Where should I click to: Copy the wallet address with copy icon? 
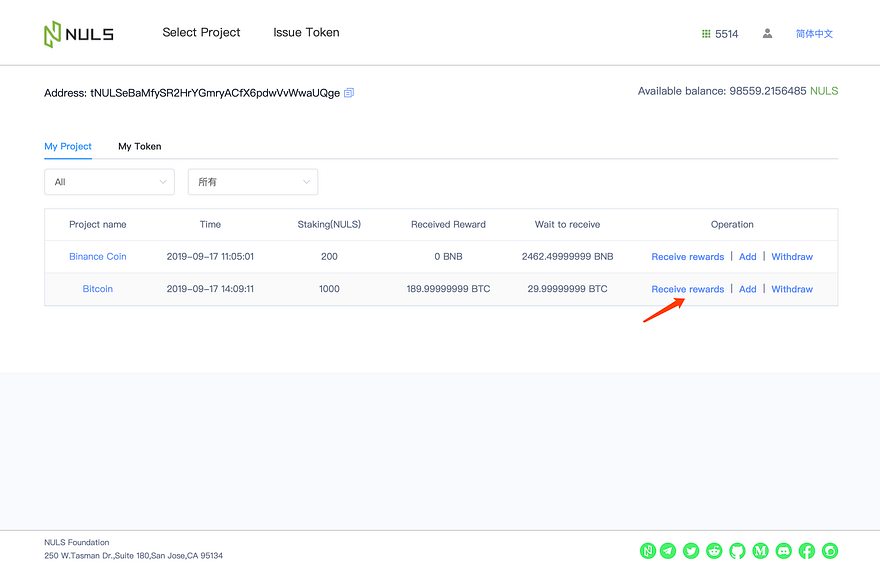[x=349, y=93]
